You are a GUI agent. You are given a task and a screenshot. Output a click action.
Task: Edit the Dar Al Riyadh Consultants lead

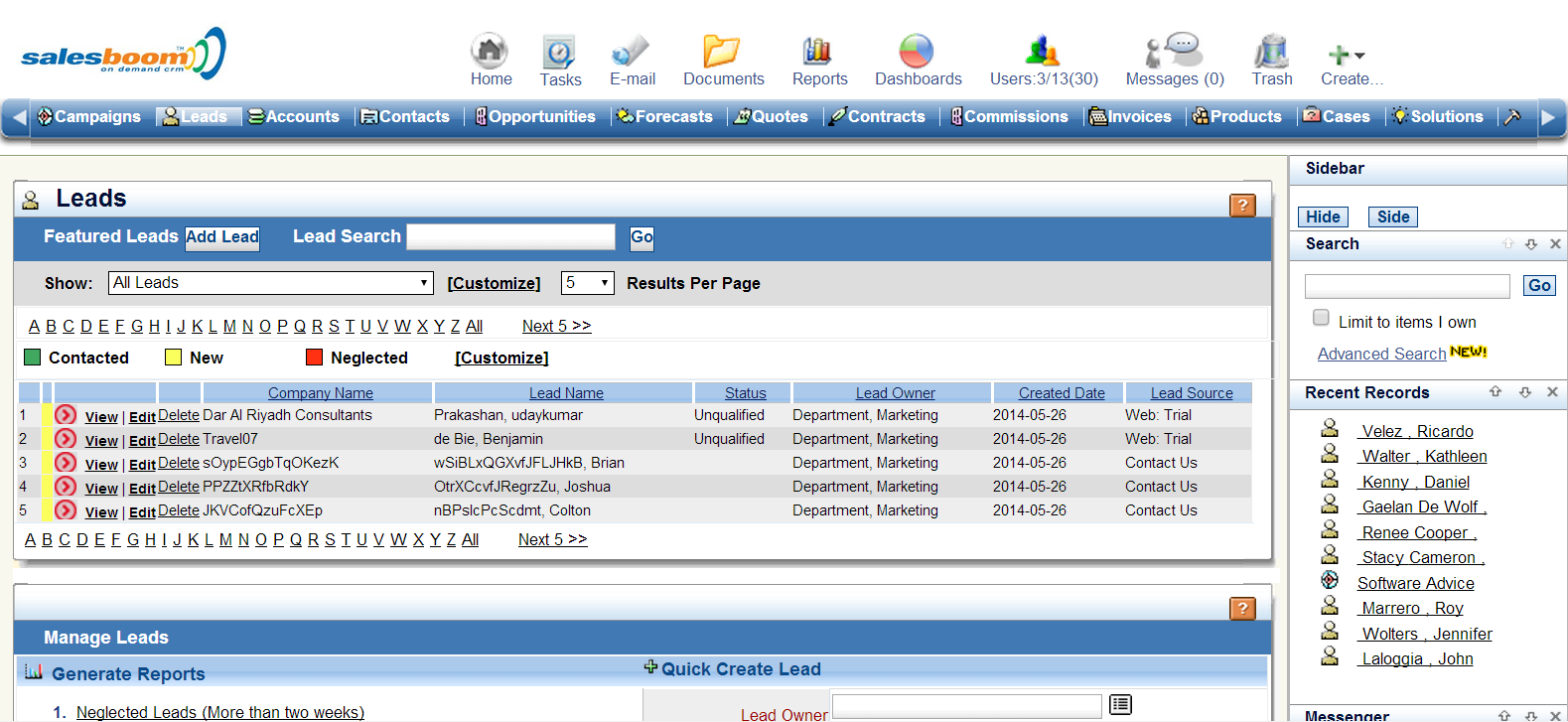click(142, 417)
